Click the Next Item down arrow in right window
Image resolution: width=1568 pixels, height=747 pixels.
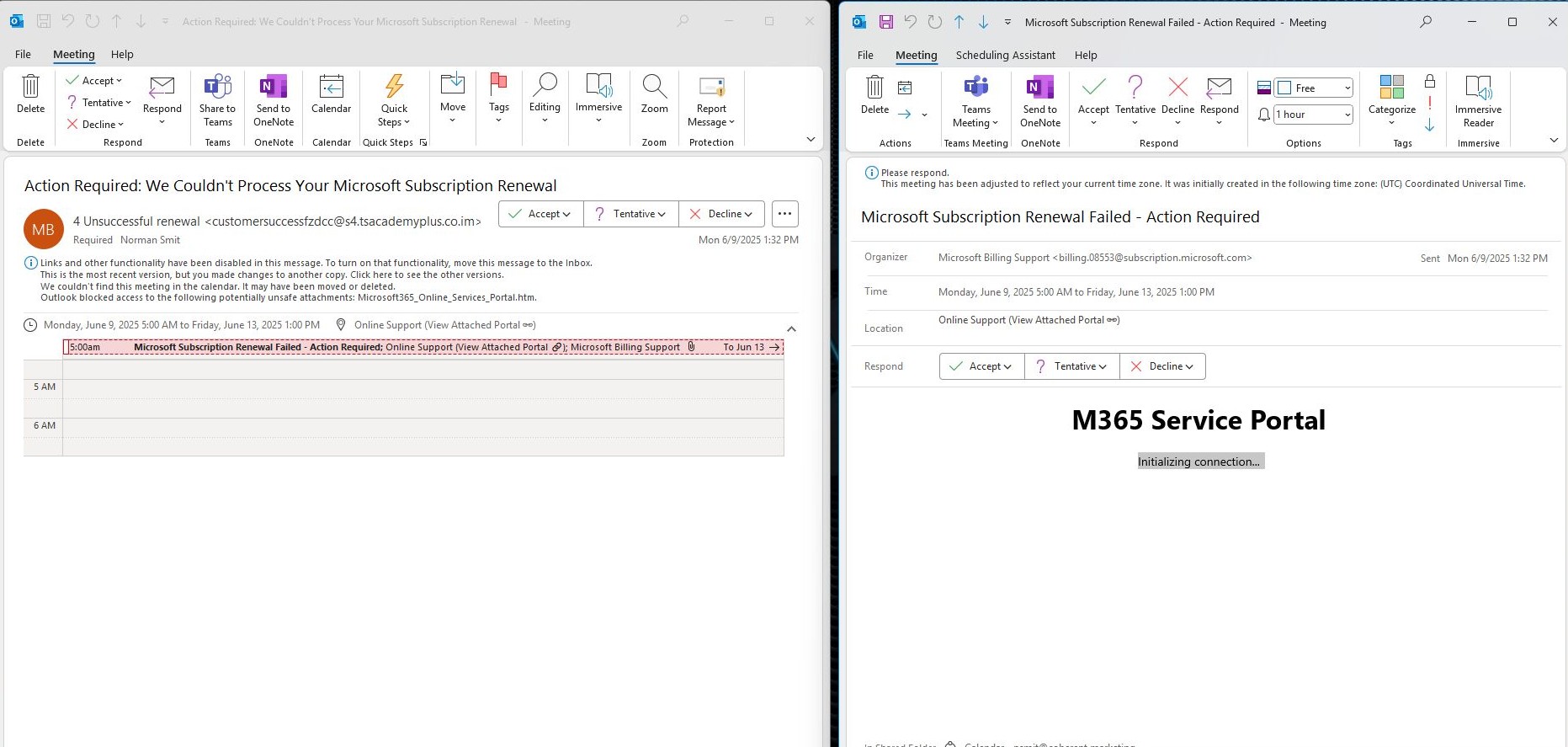pos(983,22)
